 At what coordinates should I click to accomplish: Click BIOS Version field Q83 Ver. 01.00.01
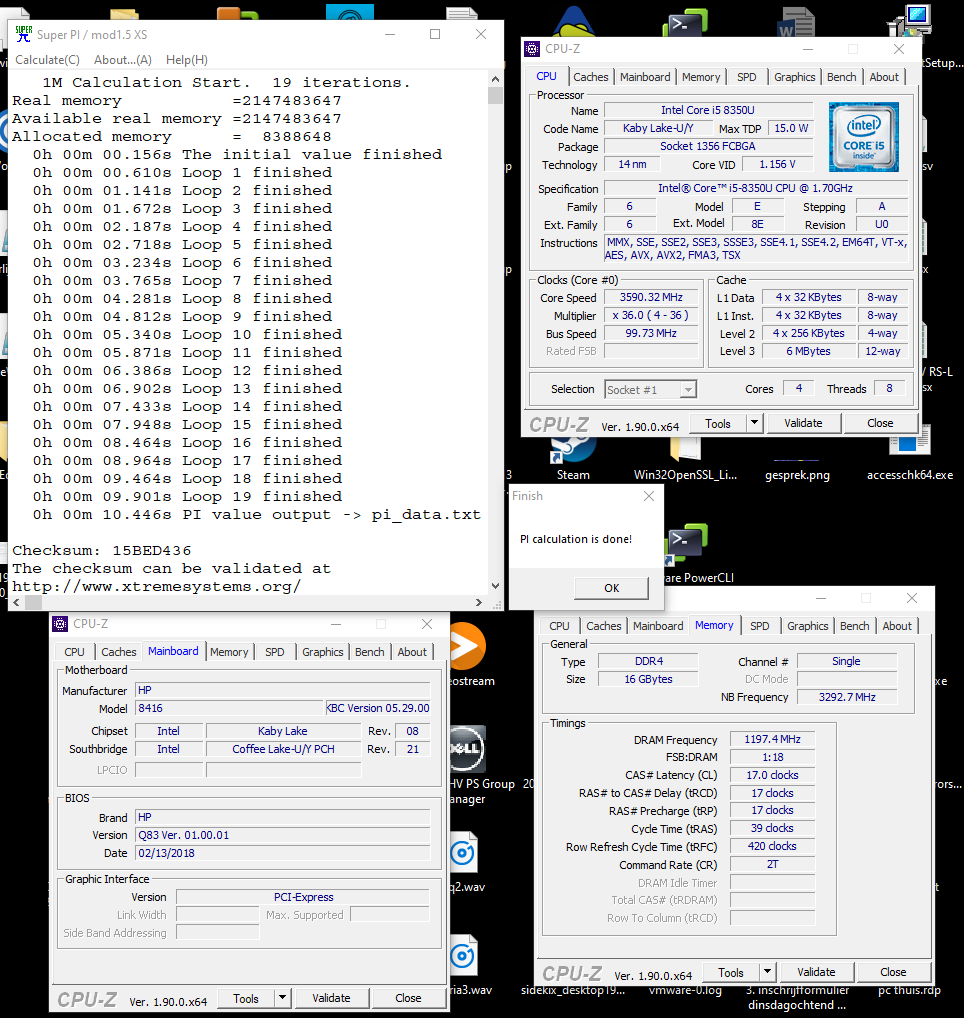[282, 836]
